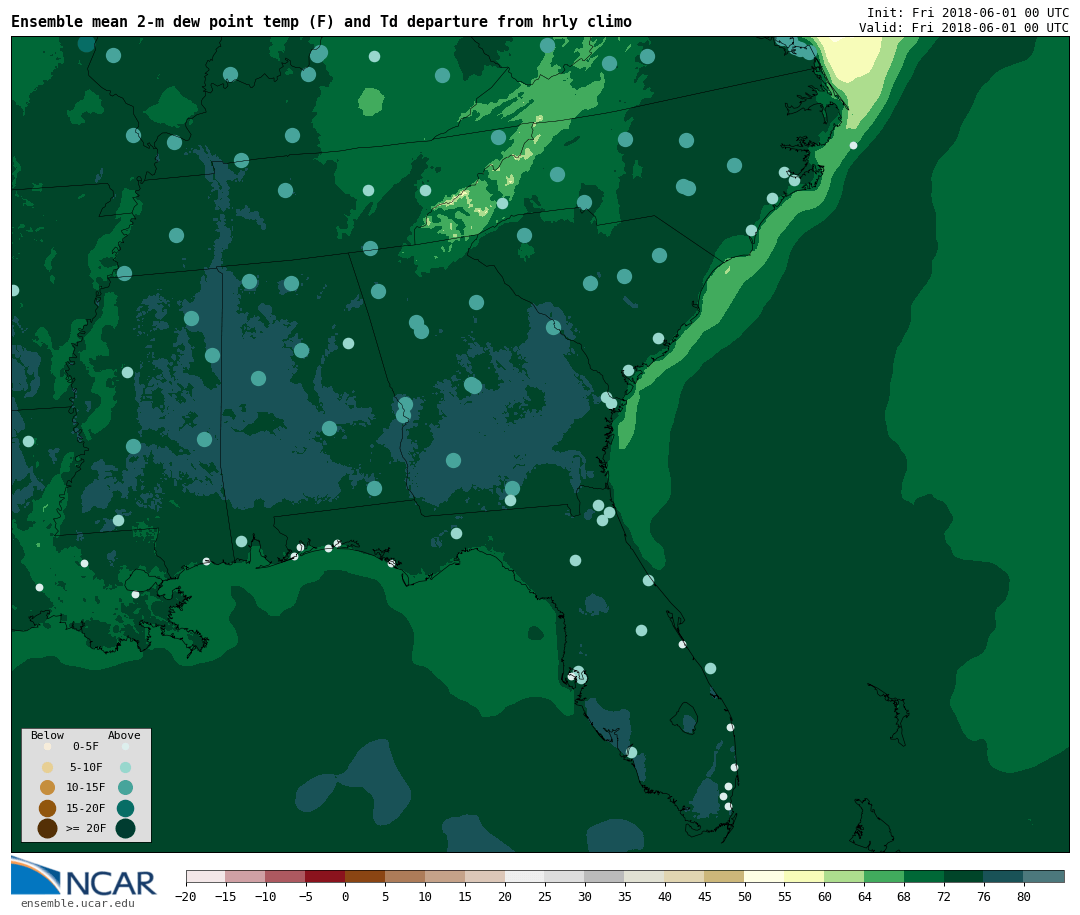Viewport: 1080px width, 915px height.
Task: Select the dark green swatch between 72 and 76
Action: coord(964,877)
